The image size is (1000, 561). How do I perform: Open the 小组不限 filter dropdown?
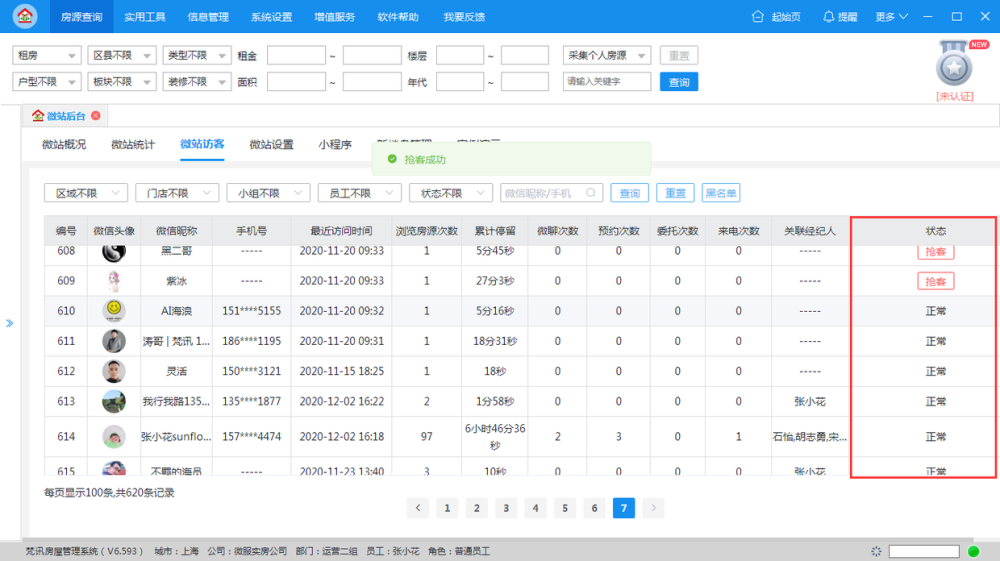click(x=268, y=193)
